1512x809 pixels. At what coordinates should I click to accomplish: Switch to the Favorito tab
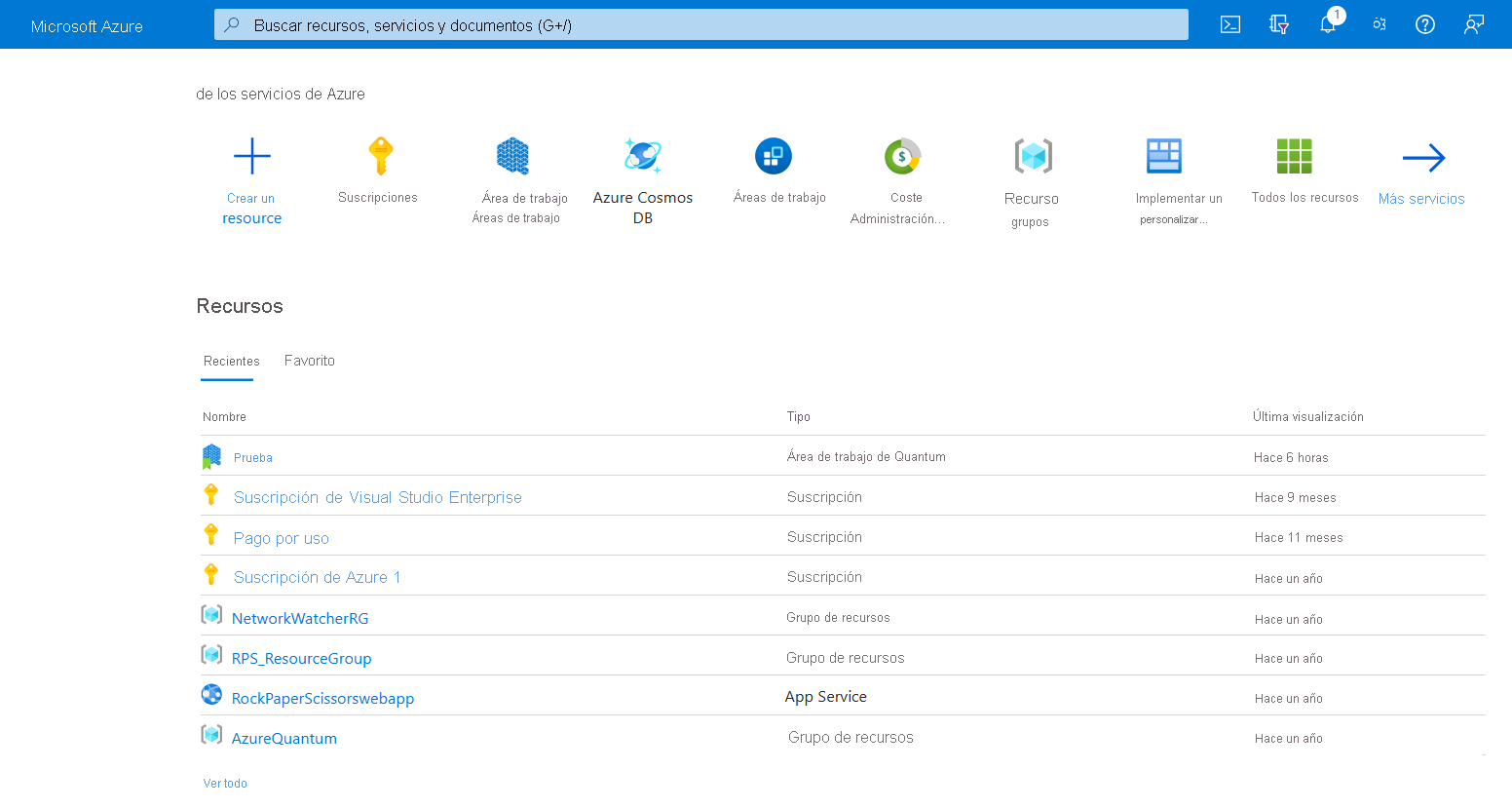310,361
